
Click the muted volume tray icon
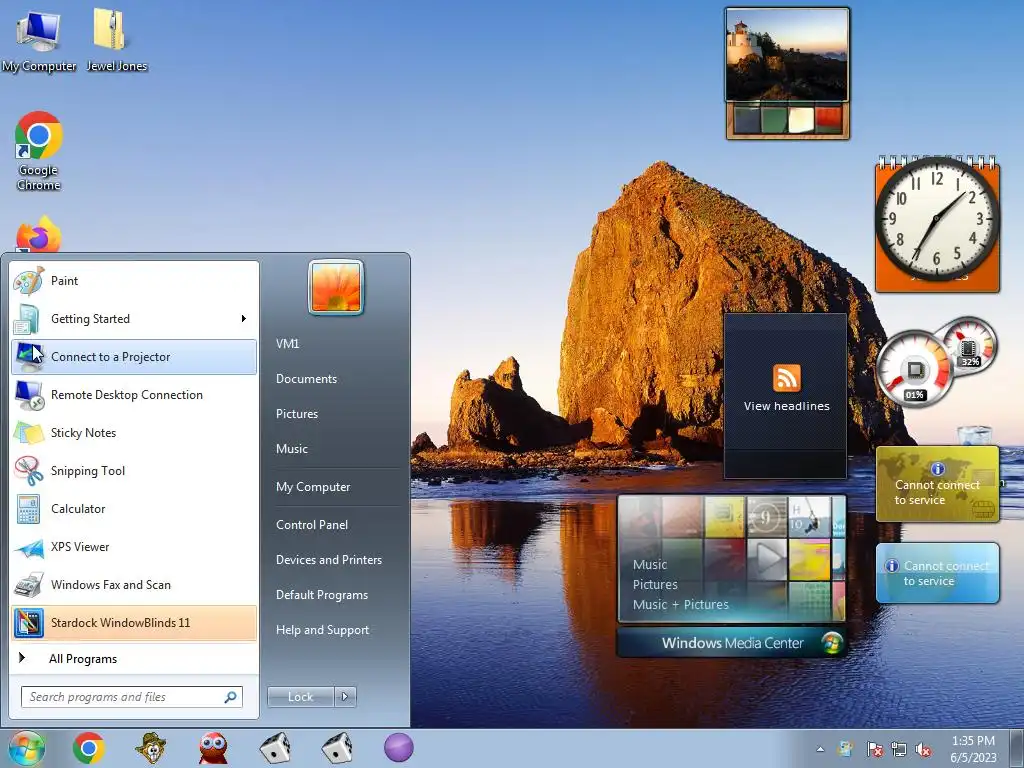(923, 749)
